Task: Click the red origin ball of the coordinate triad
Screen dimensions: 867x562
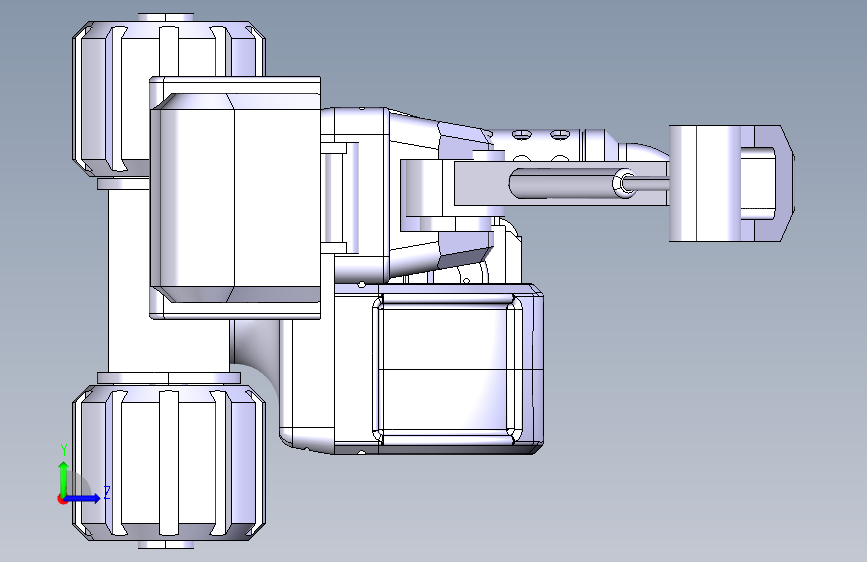Action: coord(62,499)
